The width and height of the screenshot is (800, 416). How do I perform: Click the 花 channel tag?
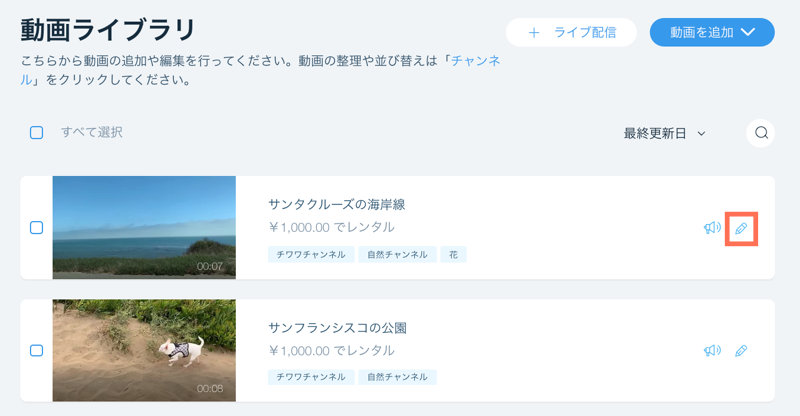coord(454,254)
